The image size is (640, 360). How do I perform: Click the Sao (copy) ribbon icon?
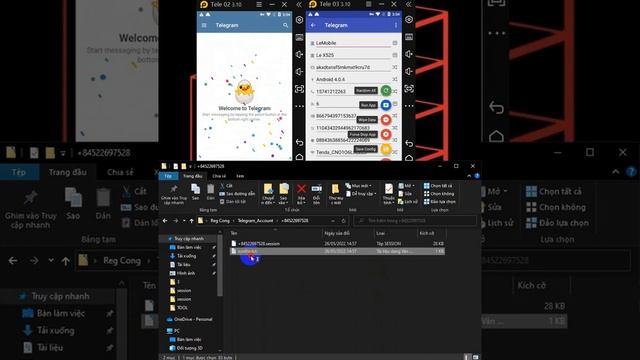(196, 192)
